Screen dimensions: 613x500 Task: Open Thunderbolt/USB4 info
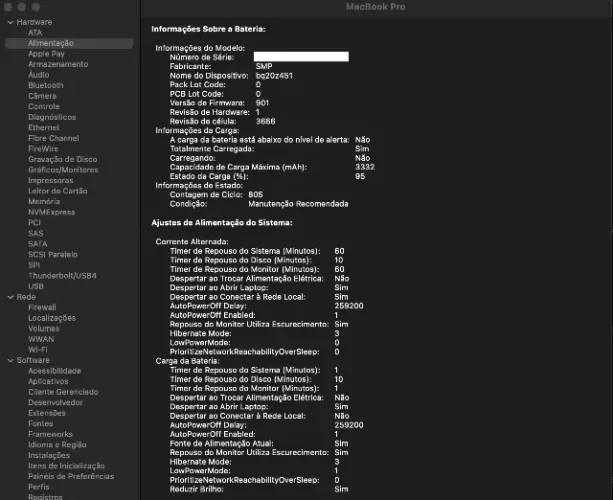(x=62, y=276)
